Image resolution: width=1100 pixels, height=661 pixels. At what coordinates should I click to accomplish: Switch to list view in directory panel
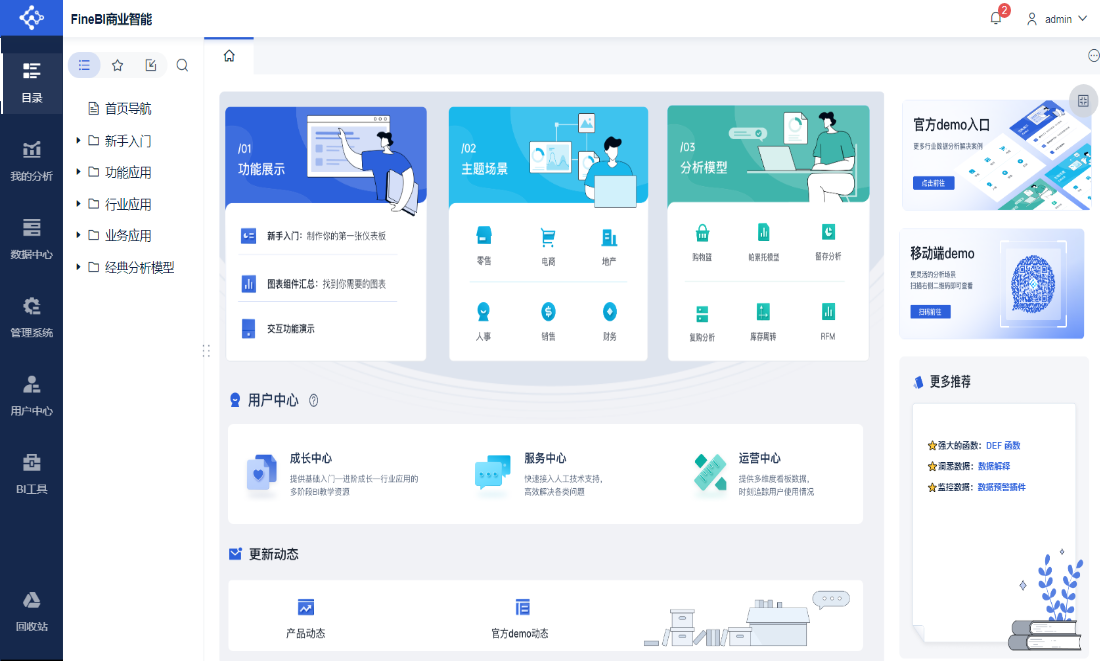point(84,65)
